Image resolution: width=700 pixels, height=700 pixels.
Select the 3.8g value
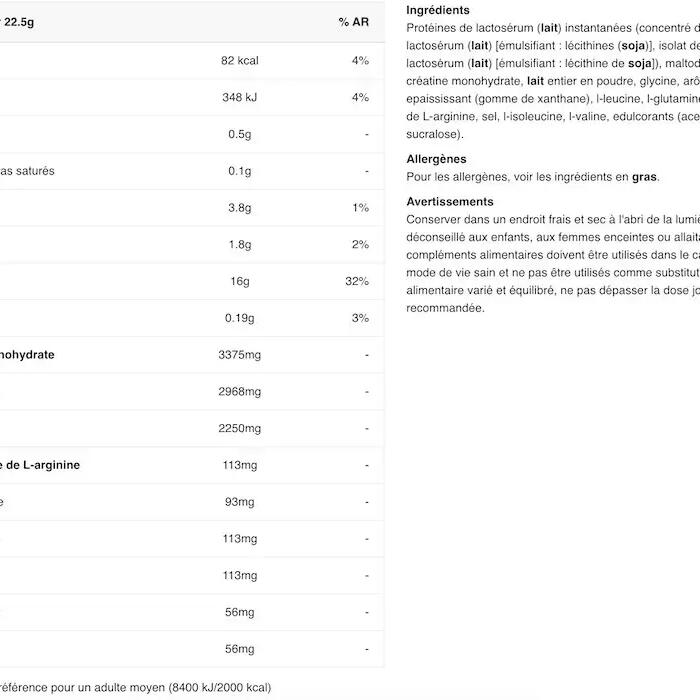tap(240, 208)
